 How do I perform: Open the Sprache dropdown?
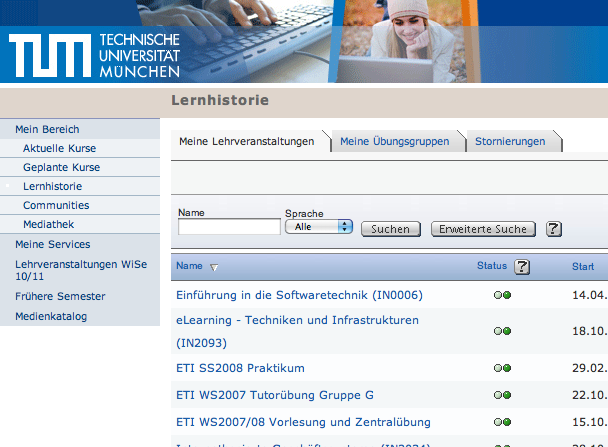click(x=319, y=227)
